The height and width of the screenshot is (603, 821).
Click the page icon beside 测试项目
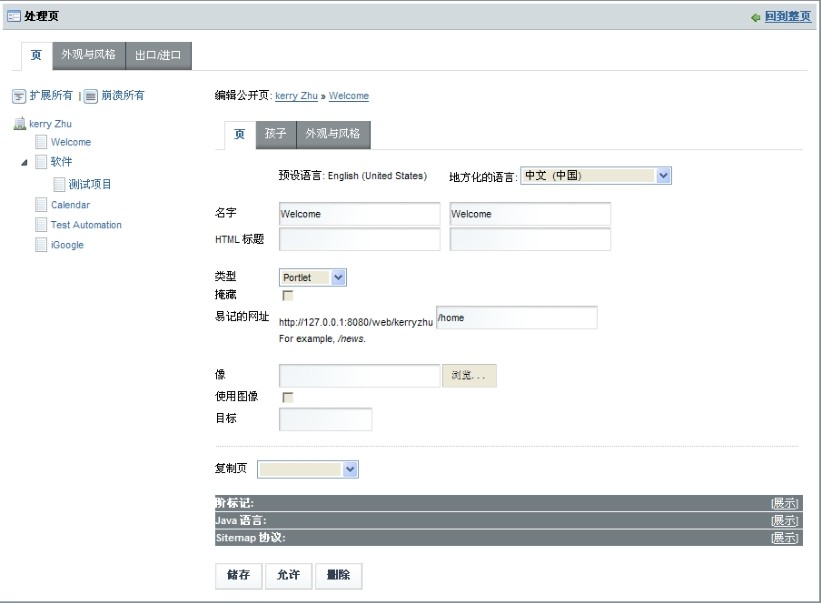point(59,184)
